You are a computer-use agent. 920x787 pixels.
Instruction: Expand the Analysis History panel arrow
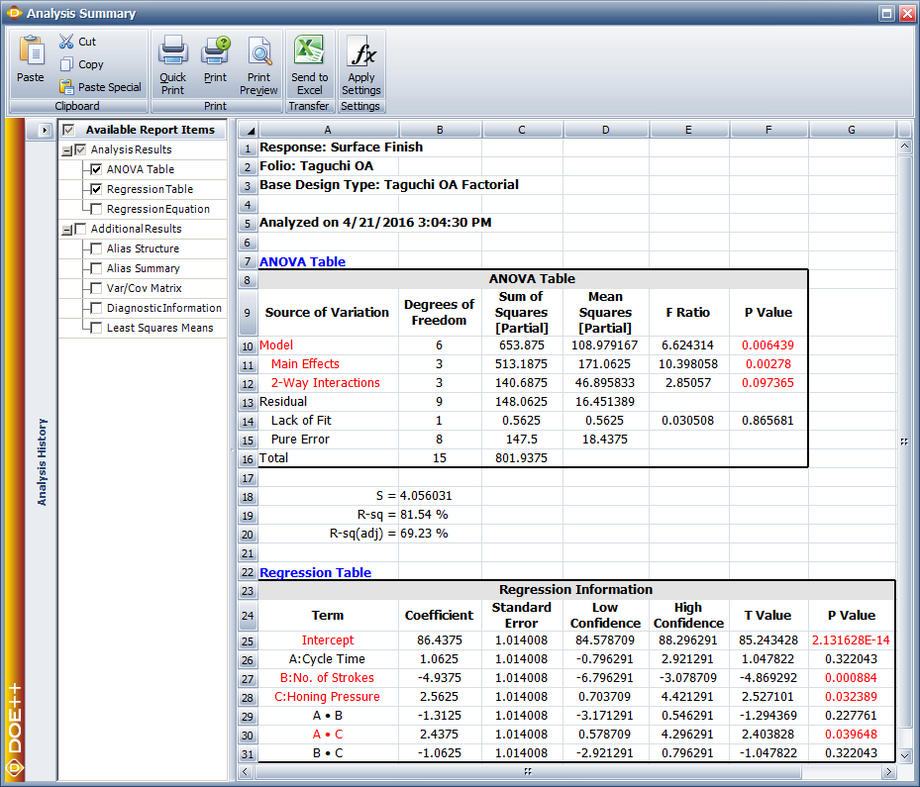(x=45, y=130)
